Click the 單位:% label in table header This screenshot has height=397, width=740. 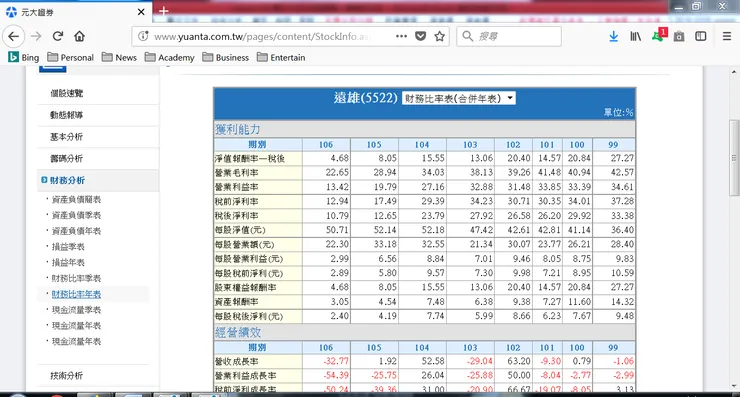click(x=618, y=112)
